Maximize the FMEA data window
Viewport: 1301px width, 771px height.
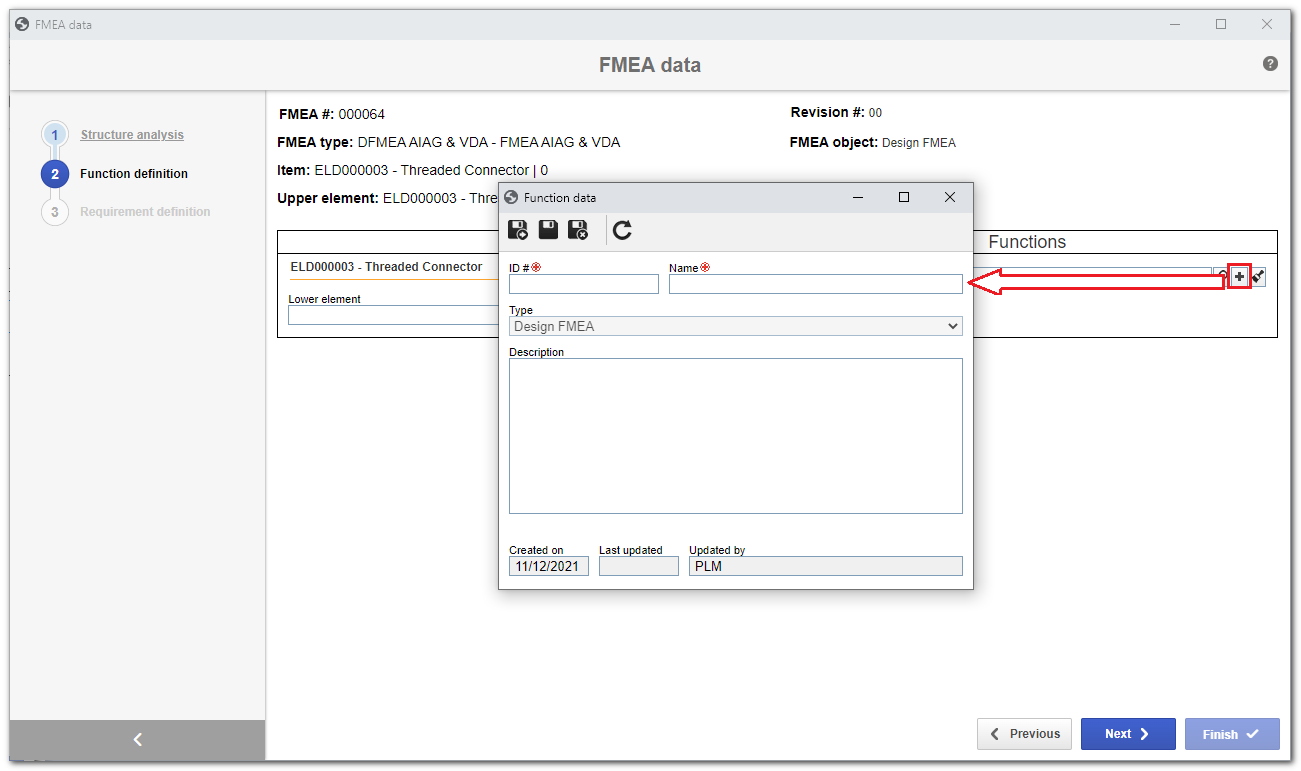(1221, 24)
